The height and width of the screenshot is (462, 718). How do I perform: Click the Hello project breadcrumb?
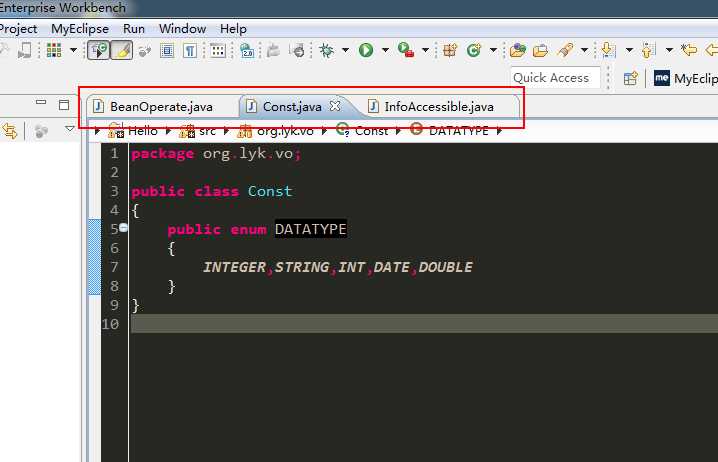133,131
